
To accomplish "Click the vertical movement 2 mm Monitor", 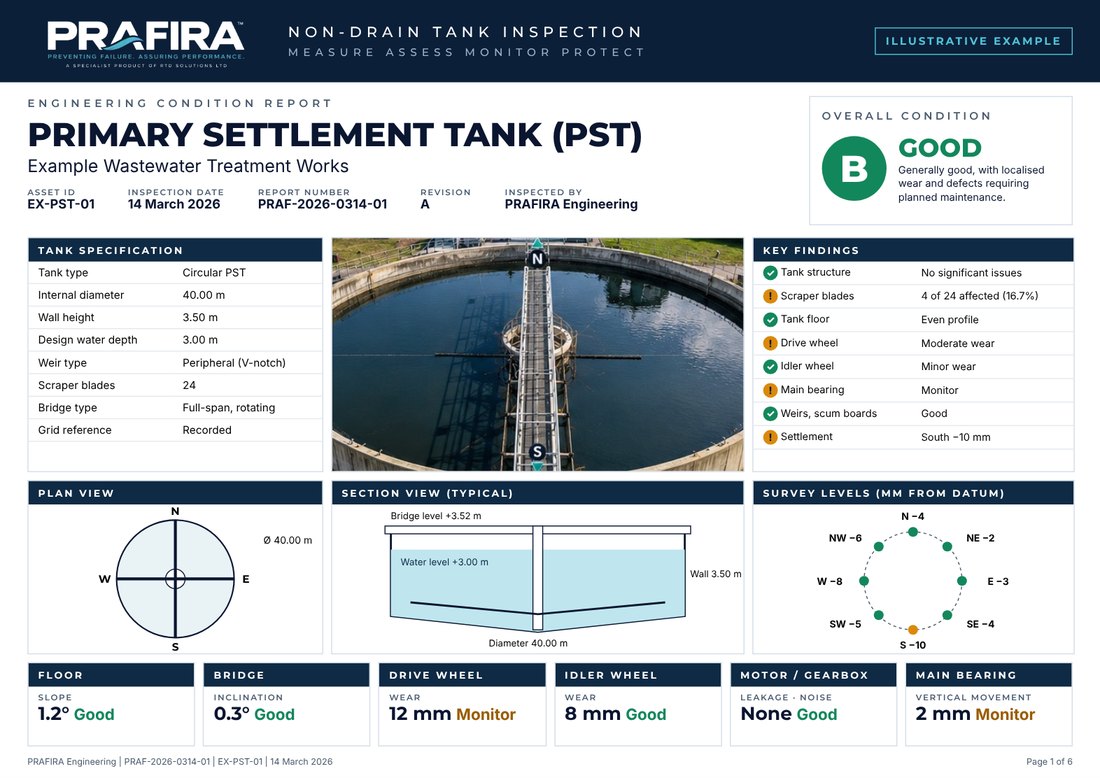I will point(975,714).
